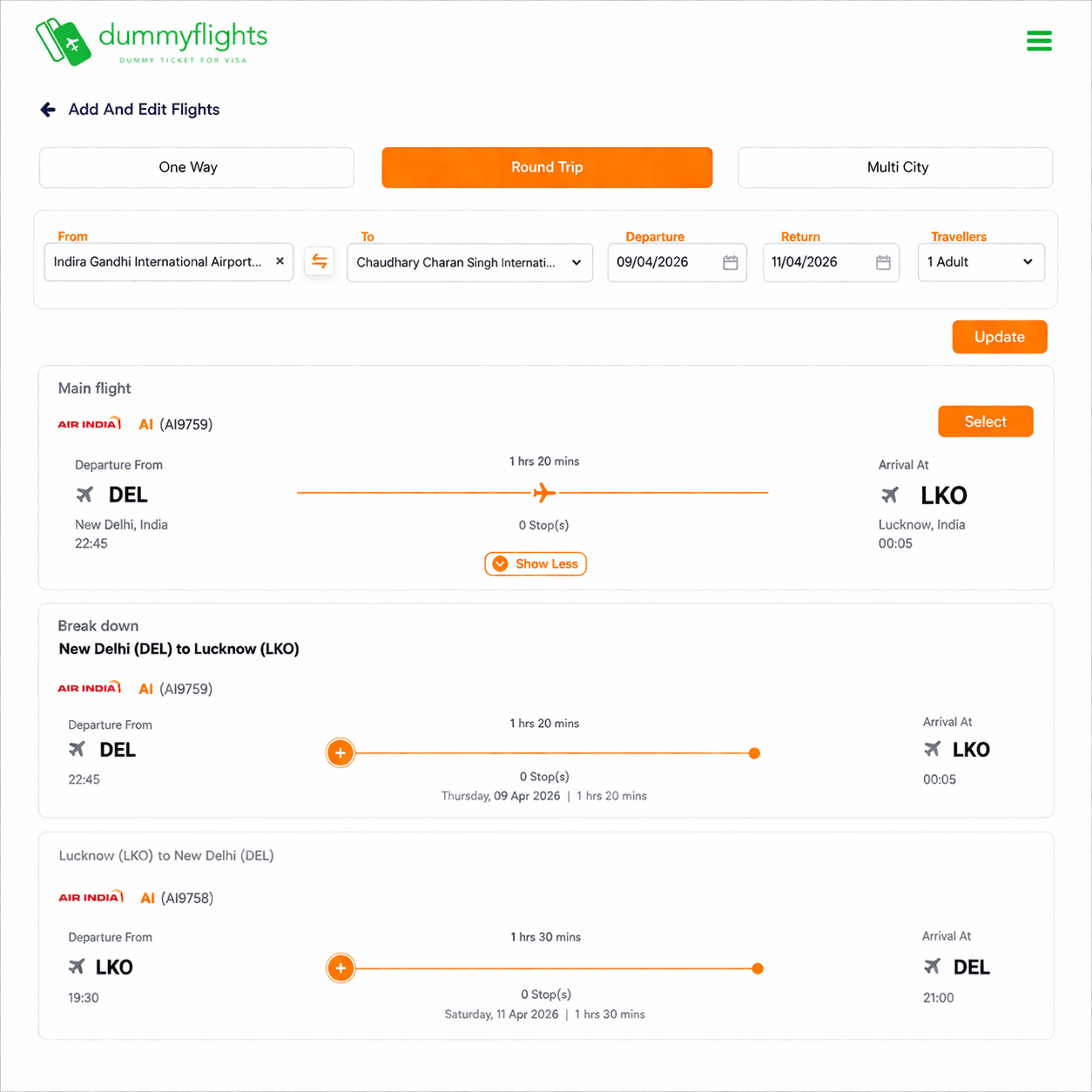This screenshot has height=1092, width=1092.
Task: Open the green hamburger menu
Action: coord(1039,41)
